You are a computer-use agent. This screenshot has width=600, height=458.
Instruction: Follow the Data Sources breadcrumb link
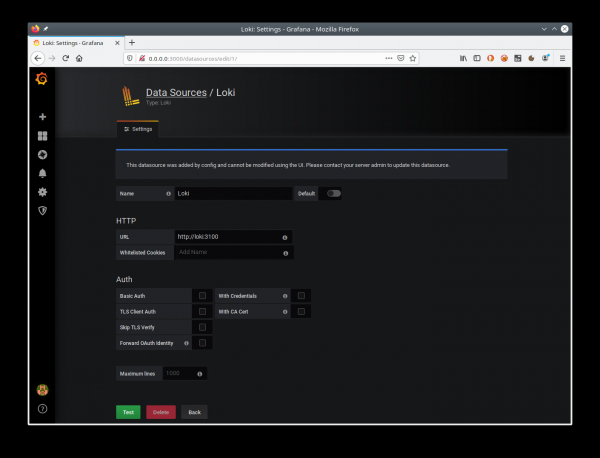coord(176,93)
